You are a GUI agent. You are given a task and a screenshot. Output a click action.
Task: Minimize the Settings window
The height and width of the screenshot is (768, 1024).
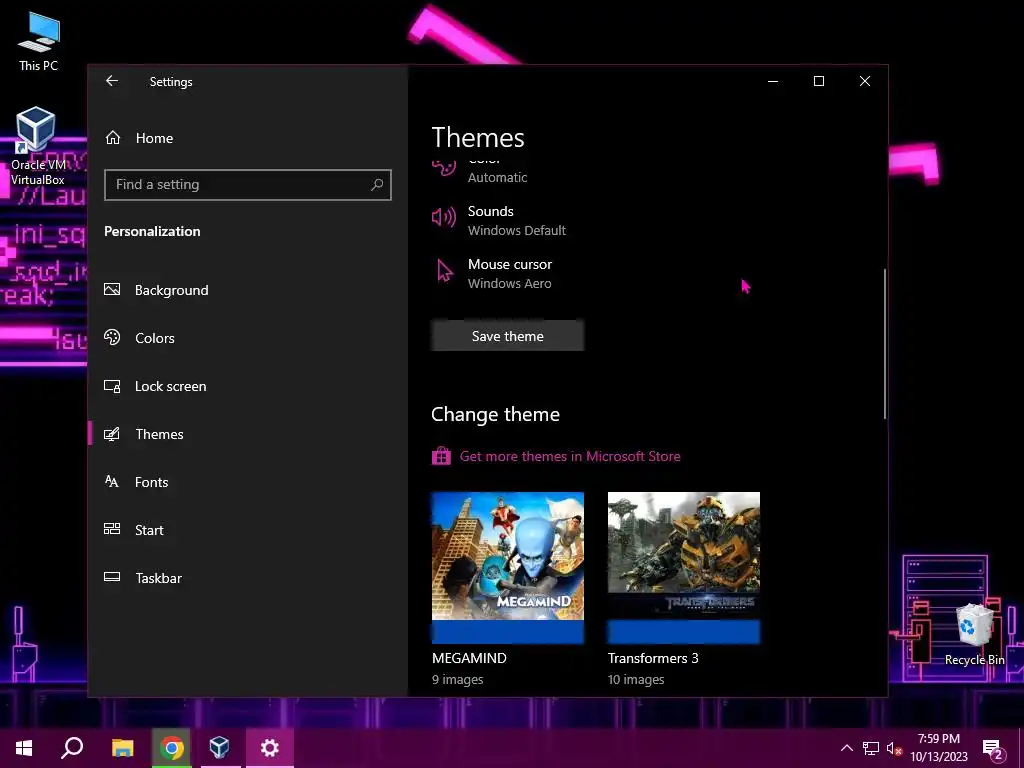tap(773, 81)
